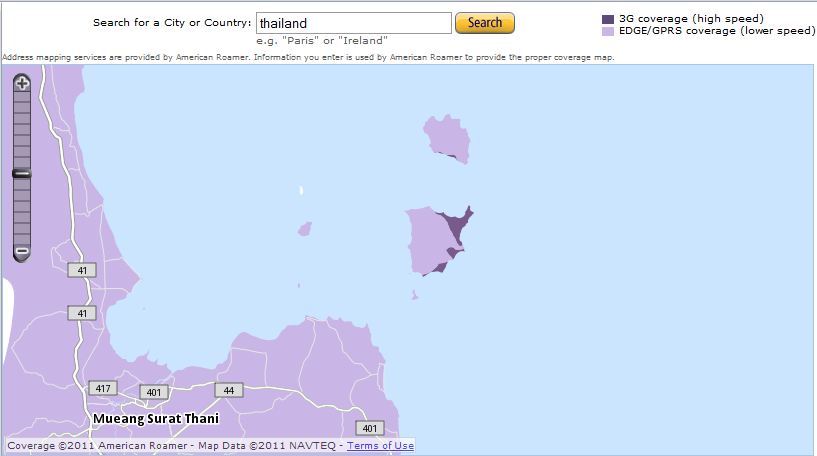Click the 41 shield closest to 417 shield
The image size is (817, 456).
[x=82, y=313]
